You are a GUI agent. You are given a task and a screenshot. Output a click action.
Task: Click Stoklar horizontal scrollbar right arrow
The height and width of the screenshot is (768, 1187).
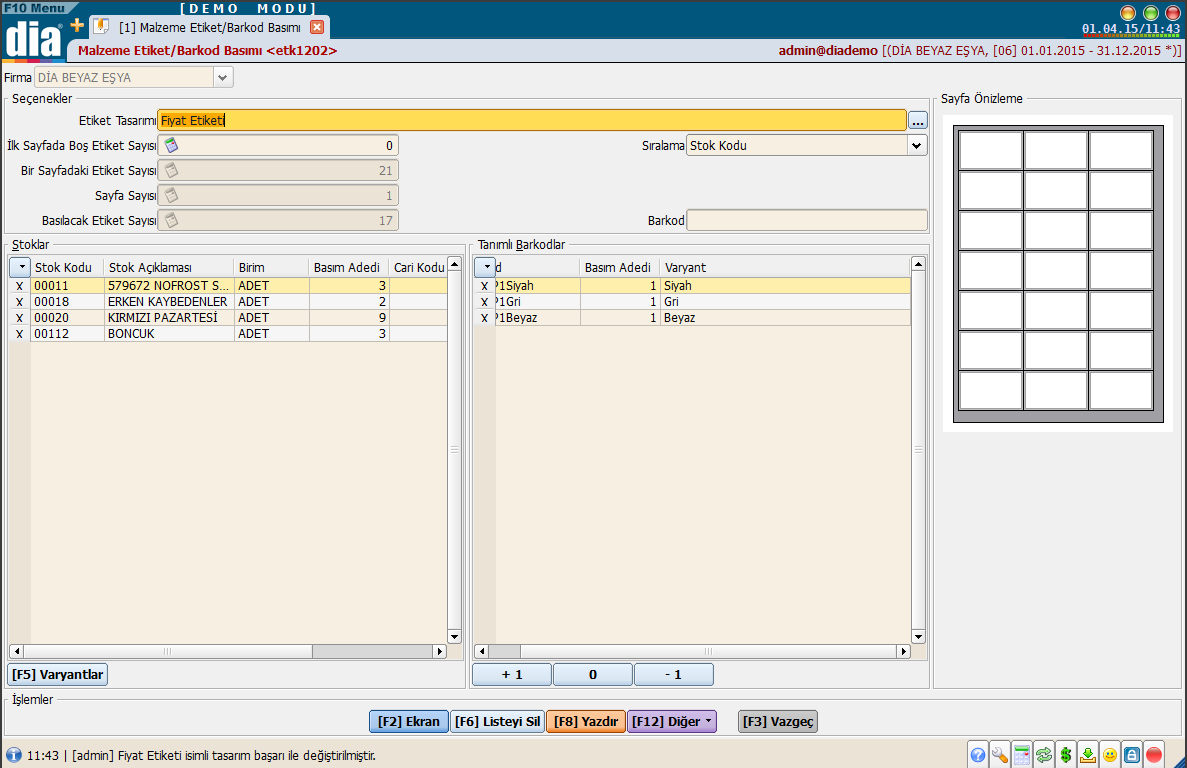coord(440,651)
